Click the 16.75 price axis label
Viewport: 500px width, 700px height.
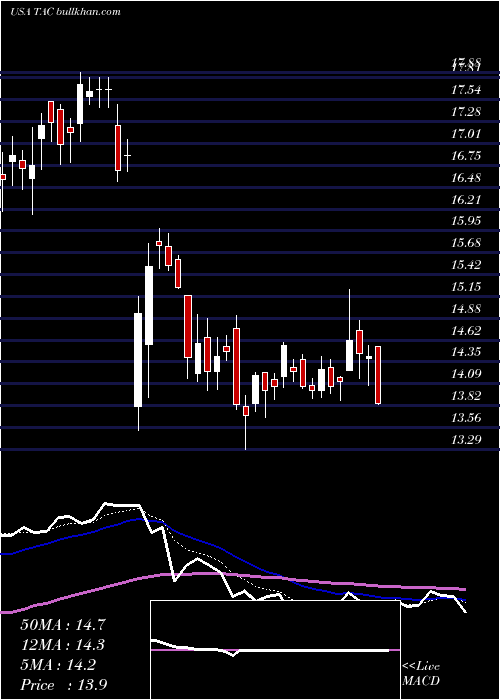466,156
